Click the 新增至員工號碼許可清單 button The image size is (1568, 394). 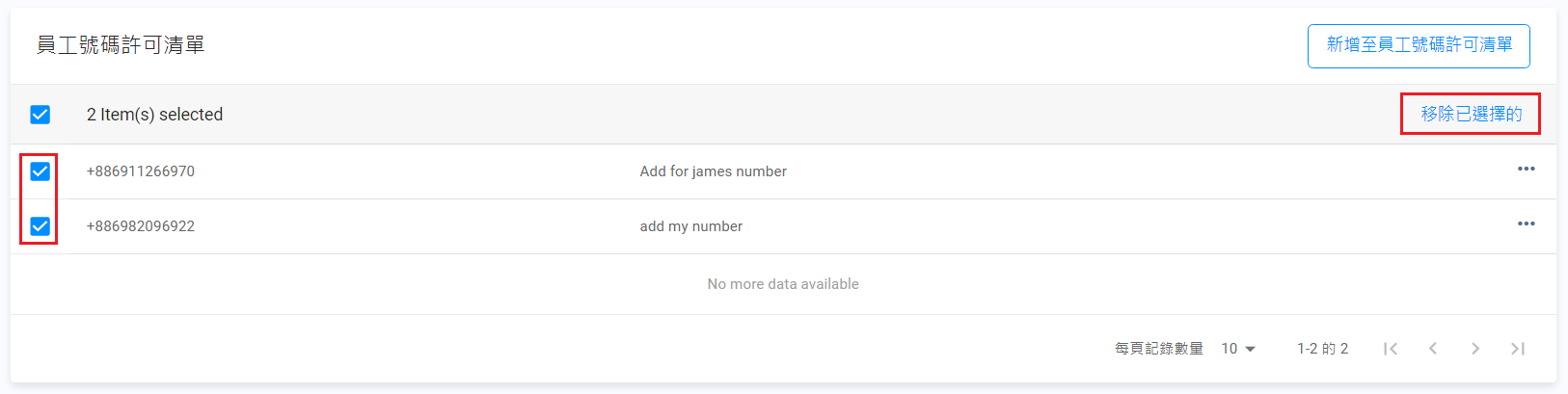tap(1419, 45)
